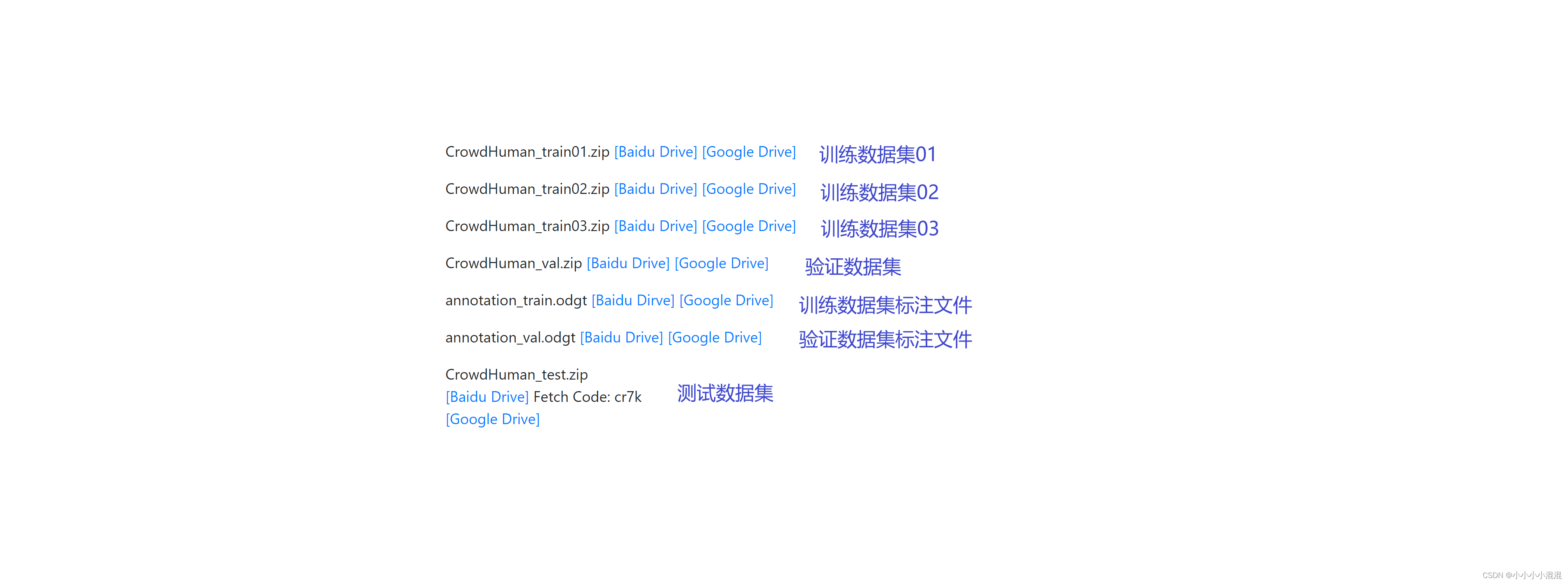Open Baidu Drive link for annotation_val.odgt

621,338
